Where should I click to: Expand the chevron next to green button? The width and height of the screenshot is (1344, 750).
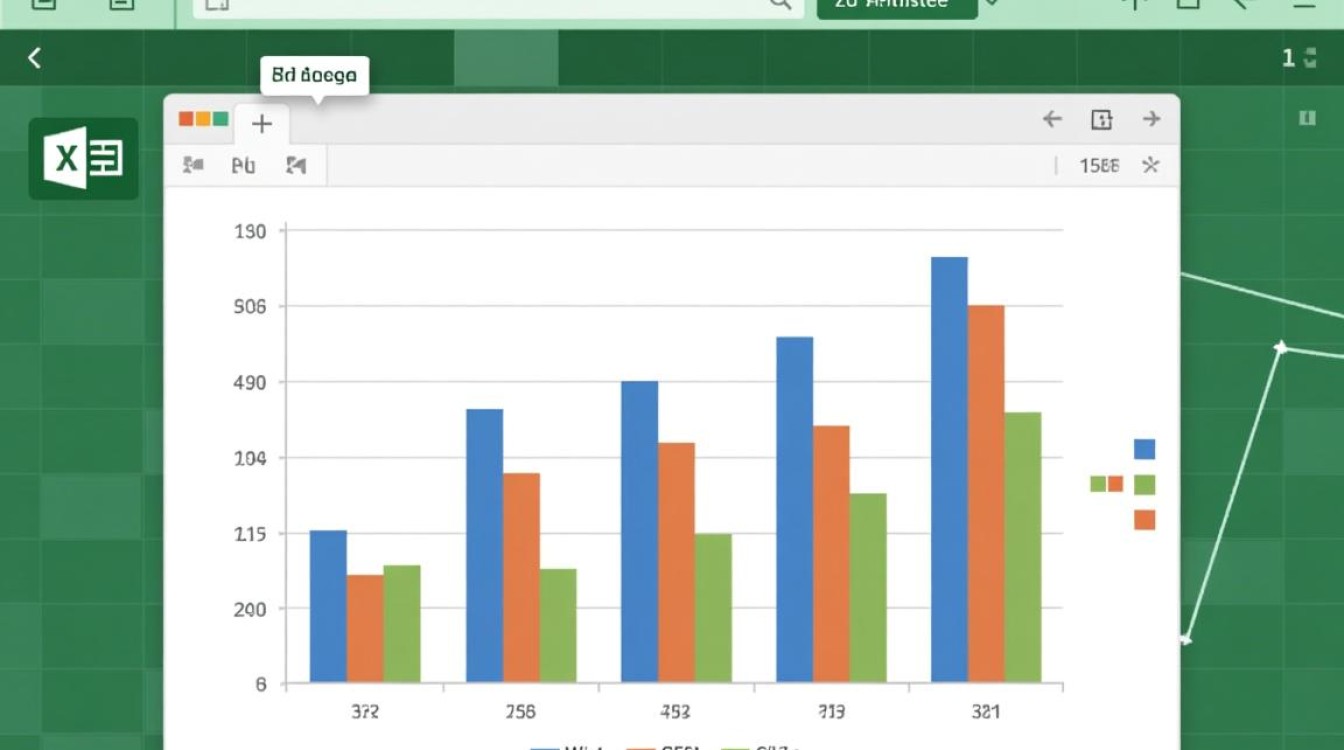[x=991, y=4]
